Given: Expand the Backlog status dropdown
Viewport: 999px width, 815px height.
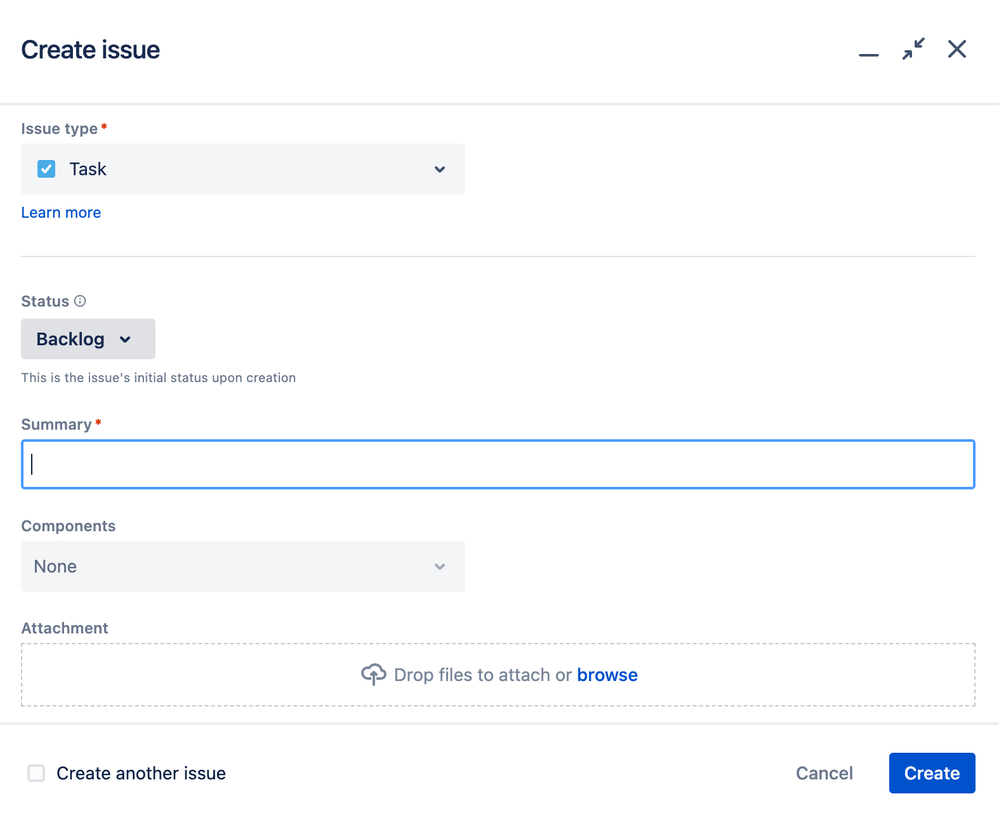Looking at the screenshot, I should click(88, 339).
